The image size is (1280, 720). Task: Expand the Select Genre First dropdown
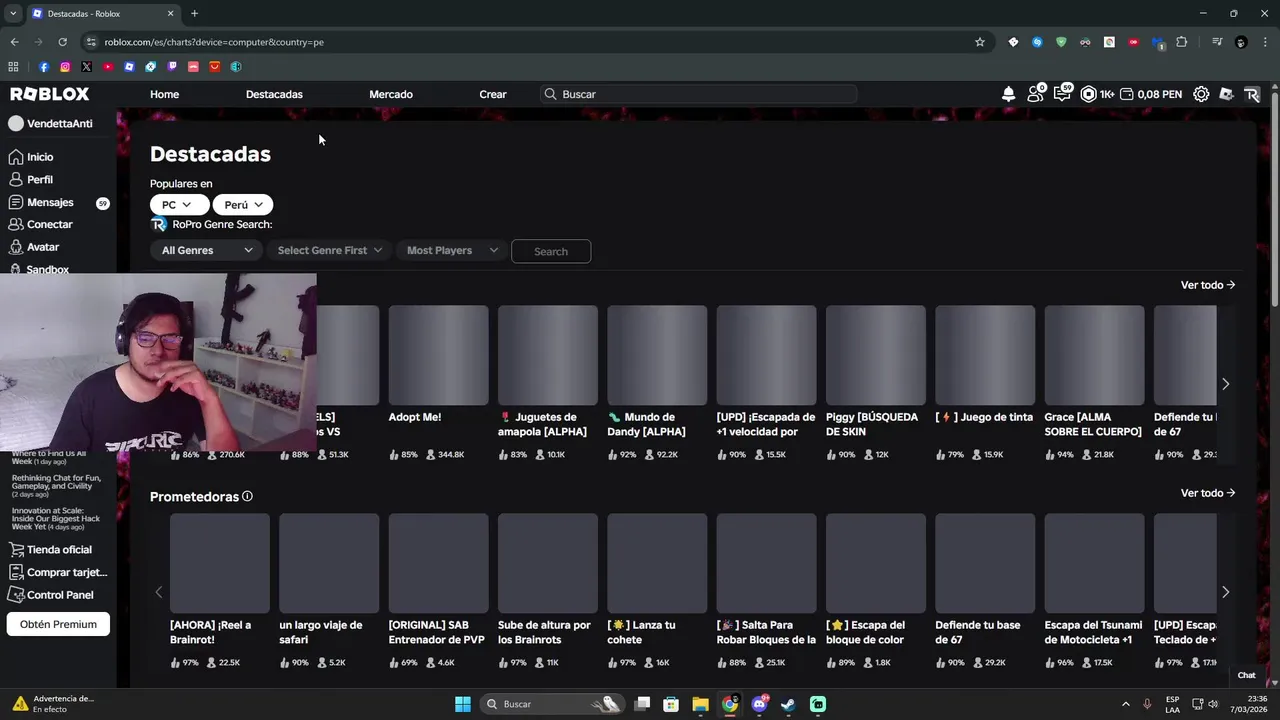(329, 250)
